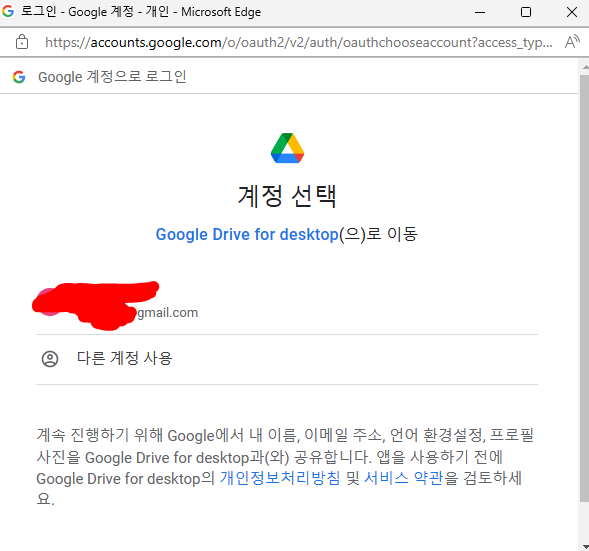Click the 계정 선택 heading
The width and height of the screenshot is (589, 551).
(x=287, y=196)
